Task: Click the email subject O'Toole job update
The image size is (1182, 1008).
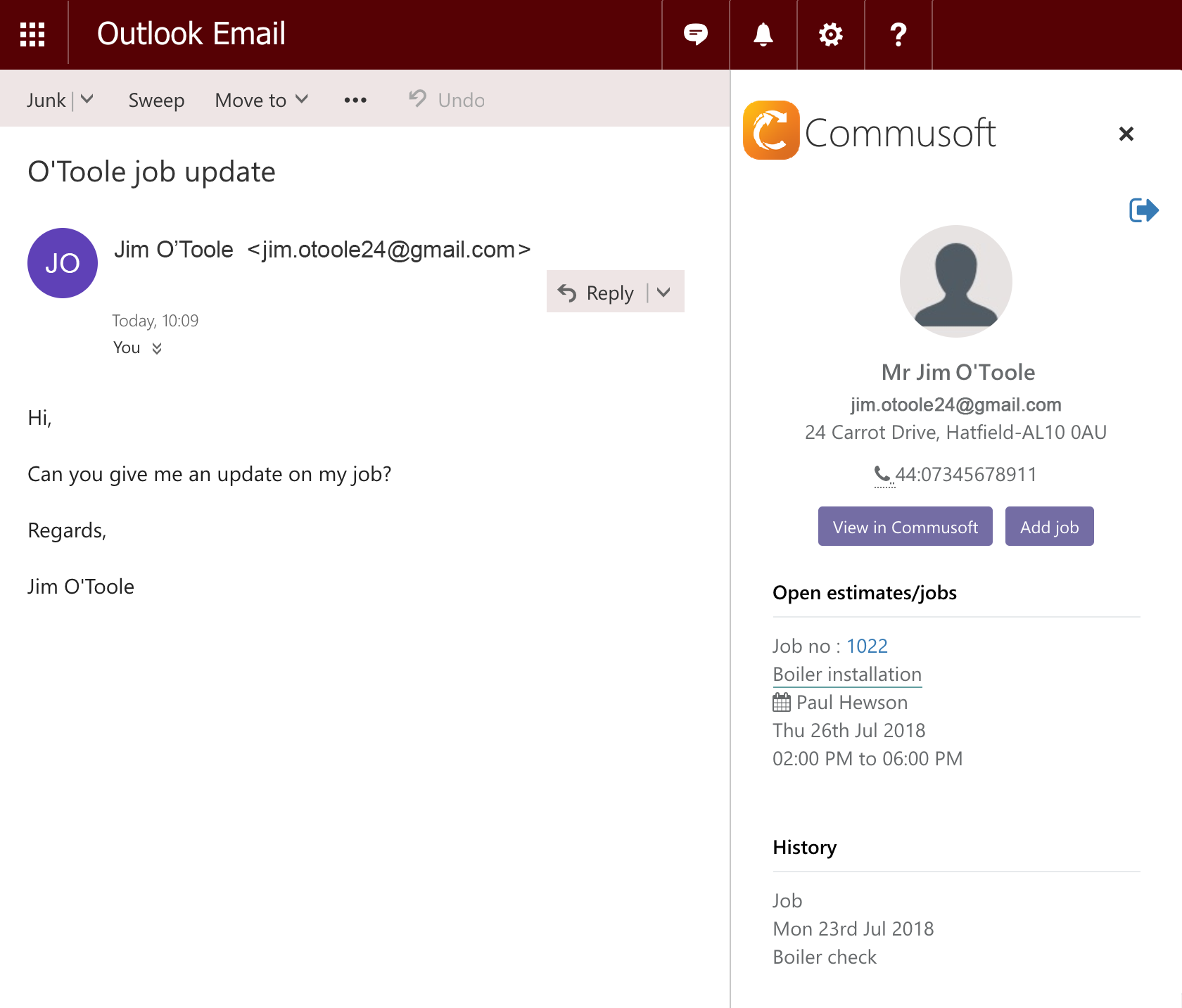Action: 151,172
